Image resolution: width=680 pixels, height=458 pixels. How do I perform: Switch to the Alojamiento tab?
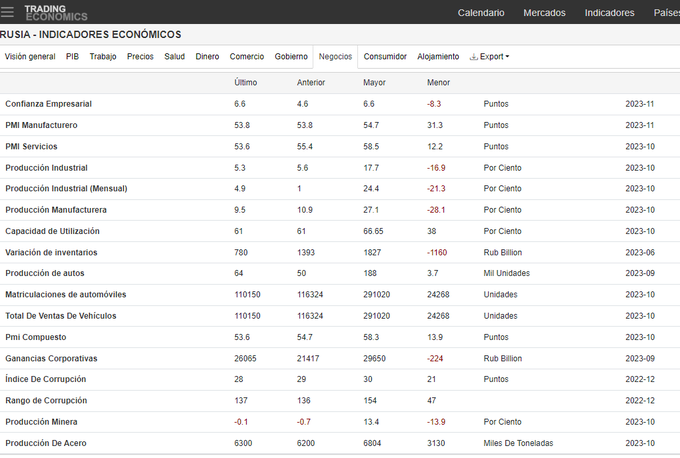438,56
